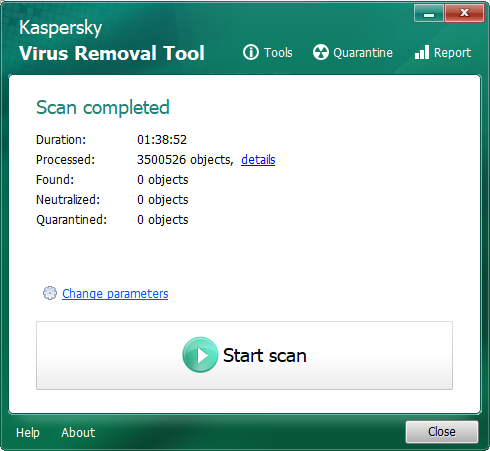Open the Quarantine section label

point(363,53)
